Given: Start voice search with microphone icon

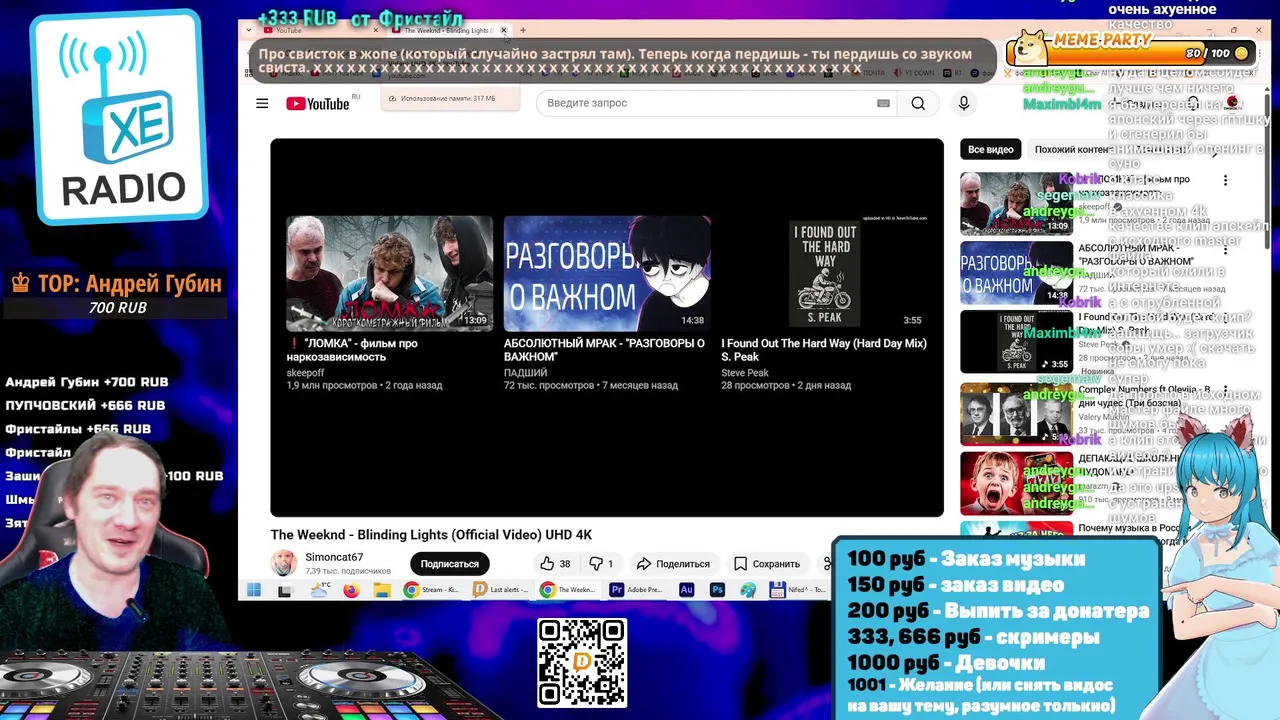Looking at the screenshot, I should point(964,103).
